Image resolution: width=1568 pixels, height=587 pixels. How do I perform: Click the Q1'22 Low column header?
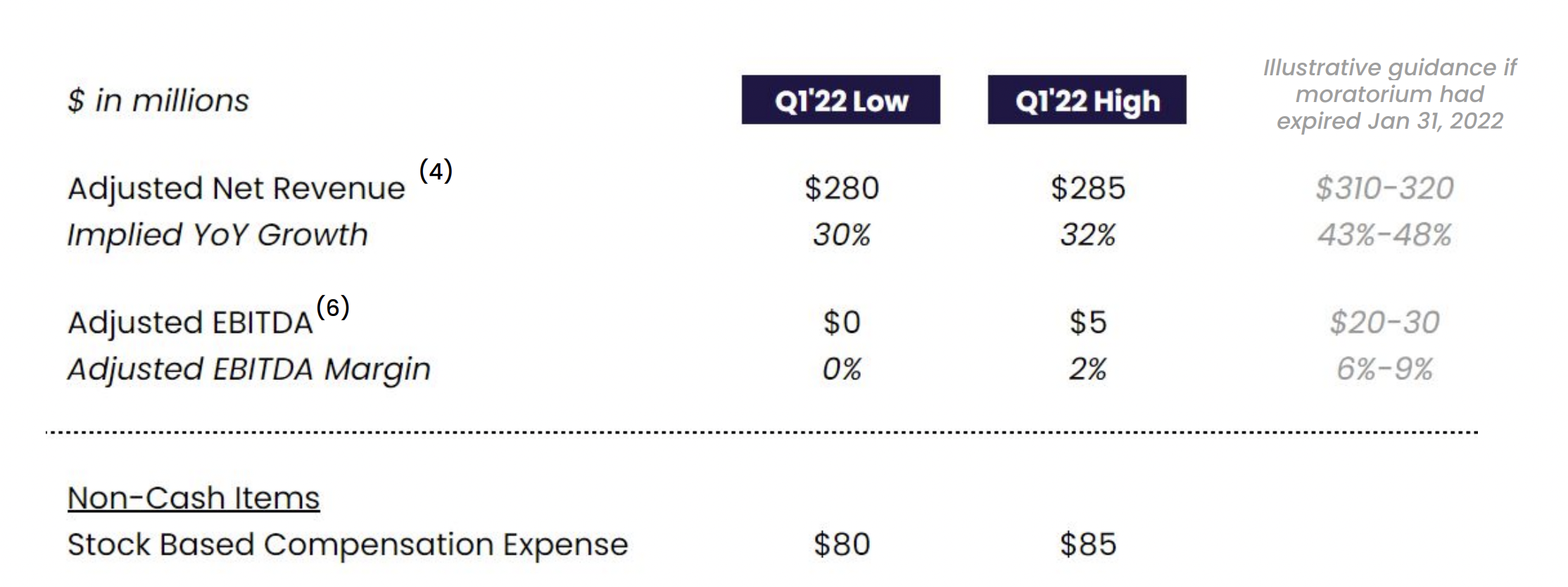click(x=840, y=100)
